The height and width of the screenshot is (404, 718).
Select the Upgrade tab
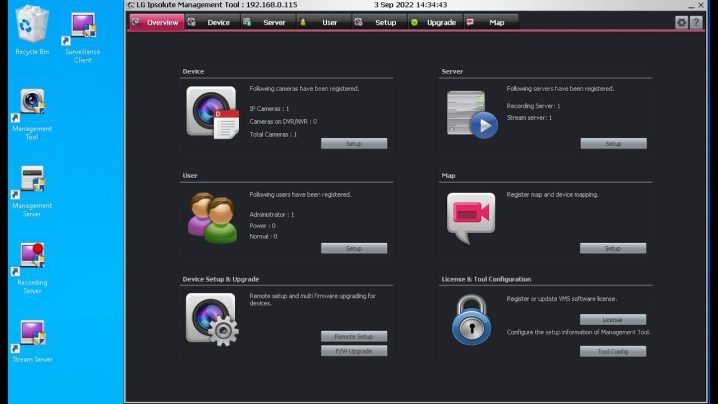point(435,22)
